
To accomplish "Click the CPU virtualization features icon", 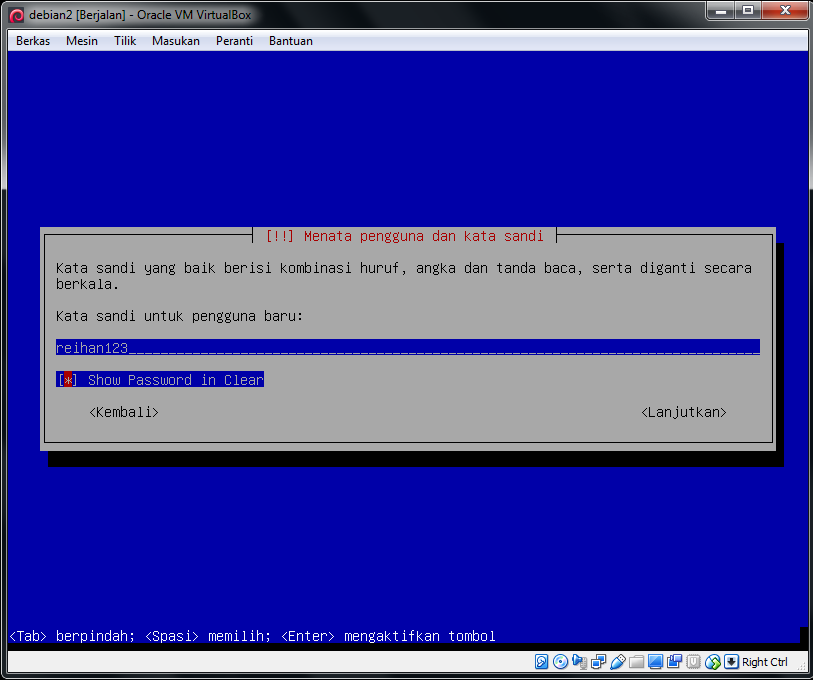I will [694, 662].
